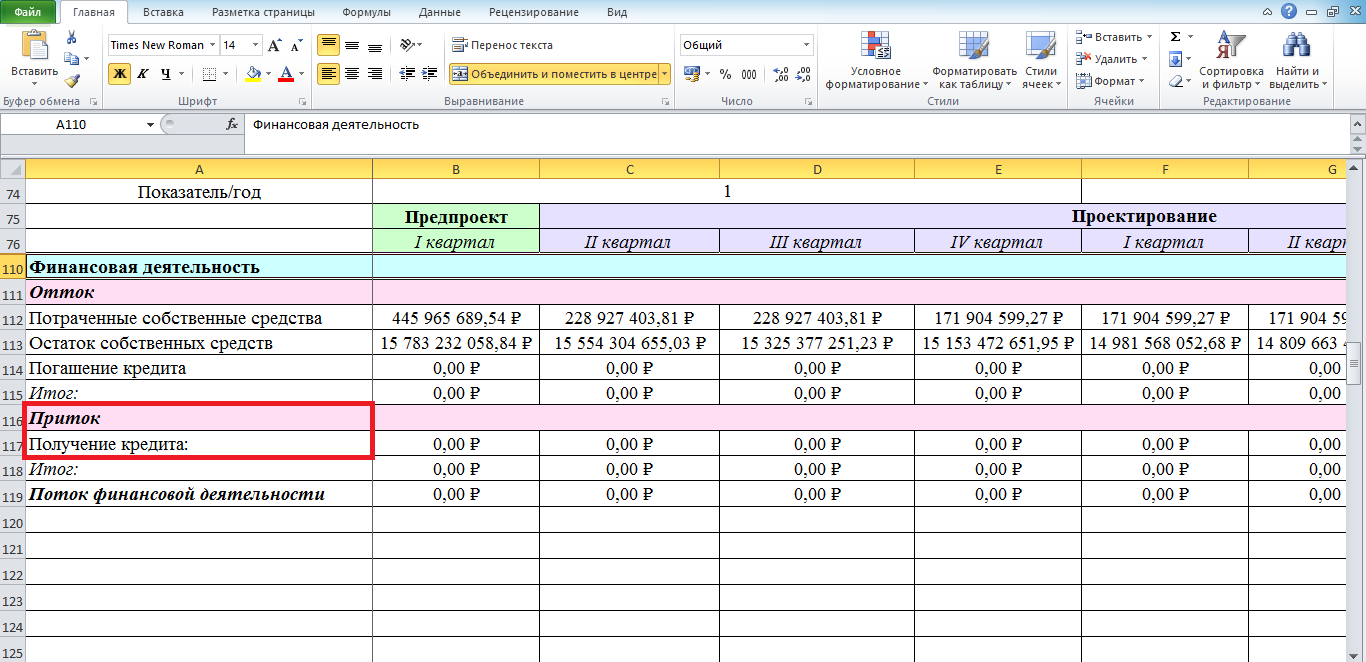Toggle top vertical alignment

coord(328,45)
